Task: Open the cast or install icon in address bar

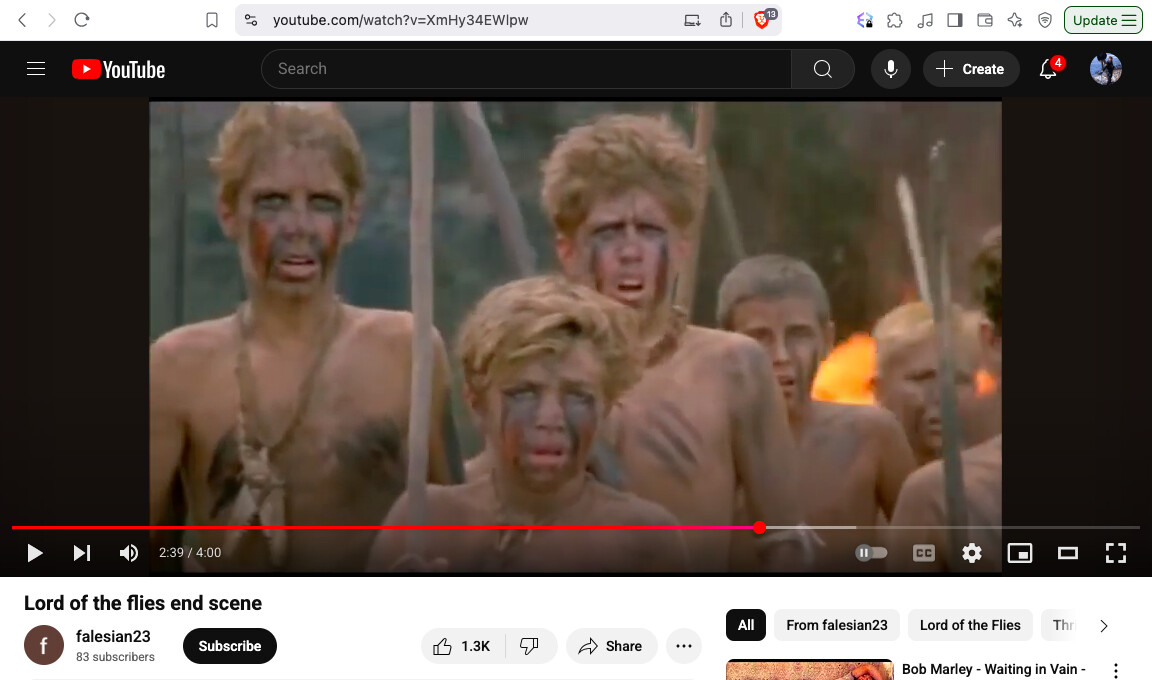Action: point(692,20)
